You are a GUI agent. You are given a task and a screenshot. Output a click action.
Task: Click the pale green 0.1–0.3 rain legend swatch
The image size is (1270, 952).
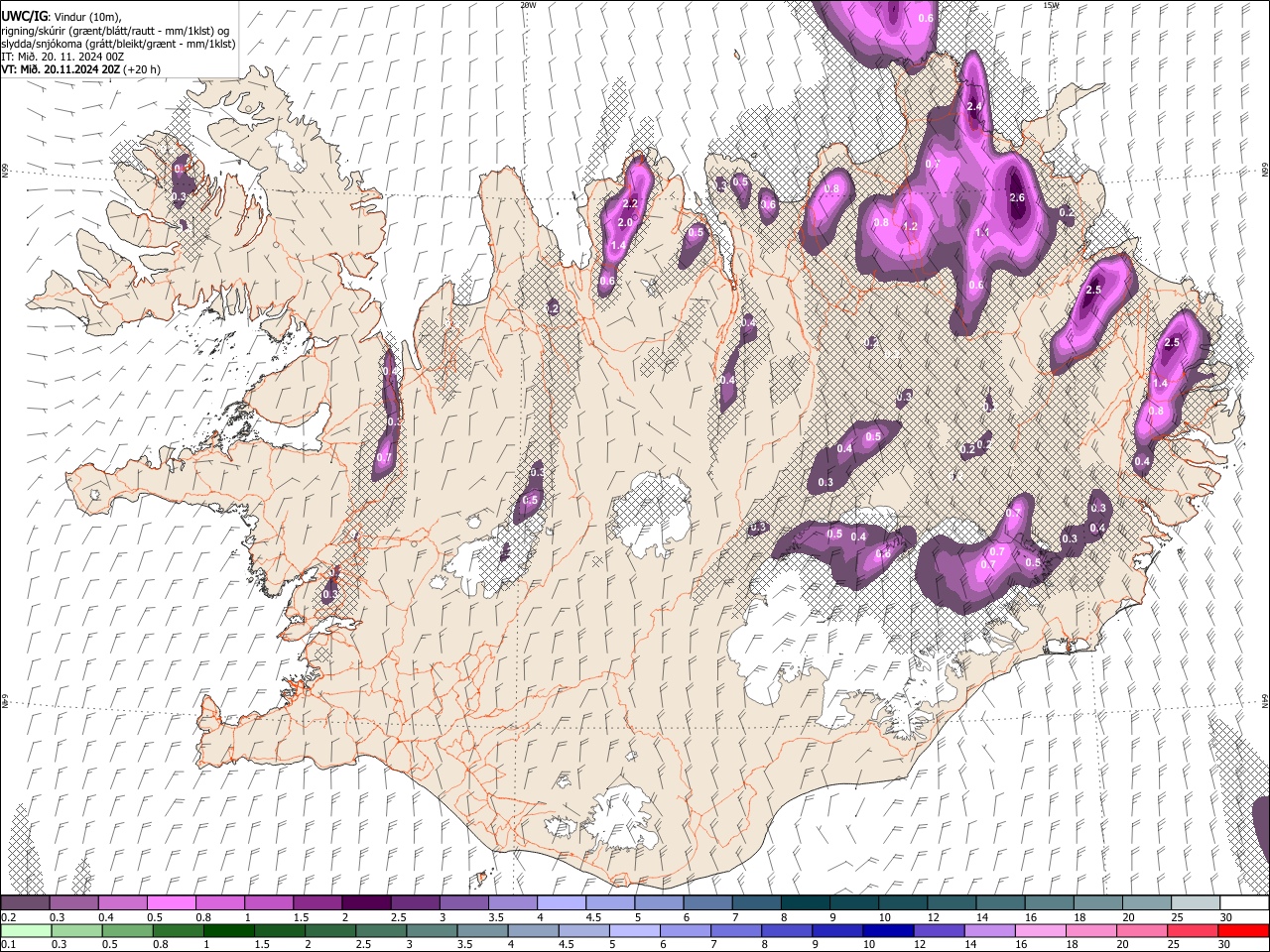26,930
